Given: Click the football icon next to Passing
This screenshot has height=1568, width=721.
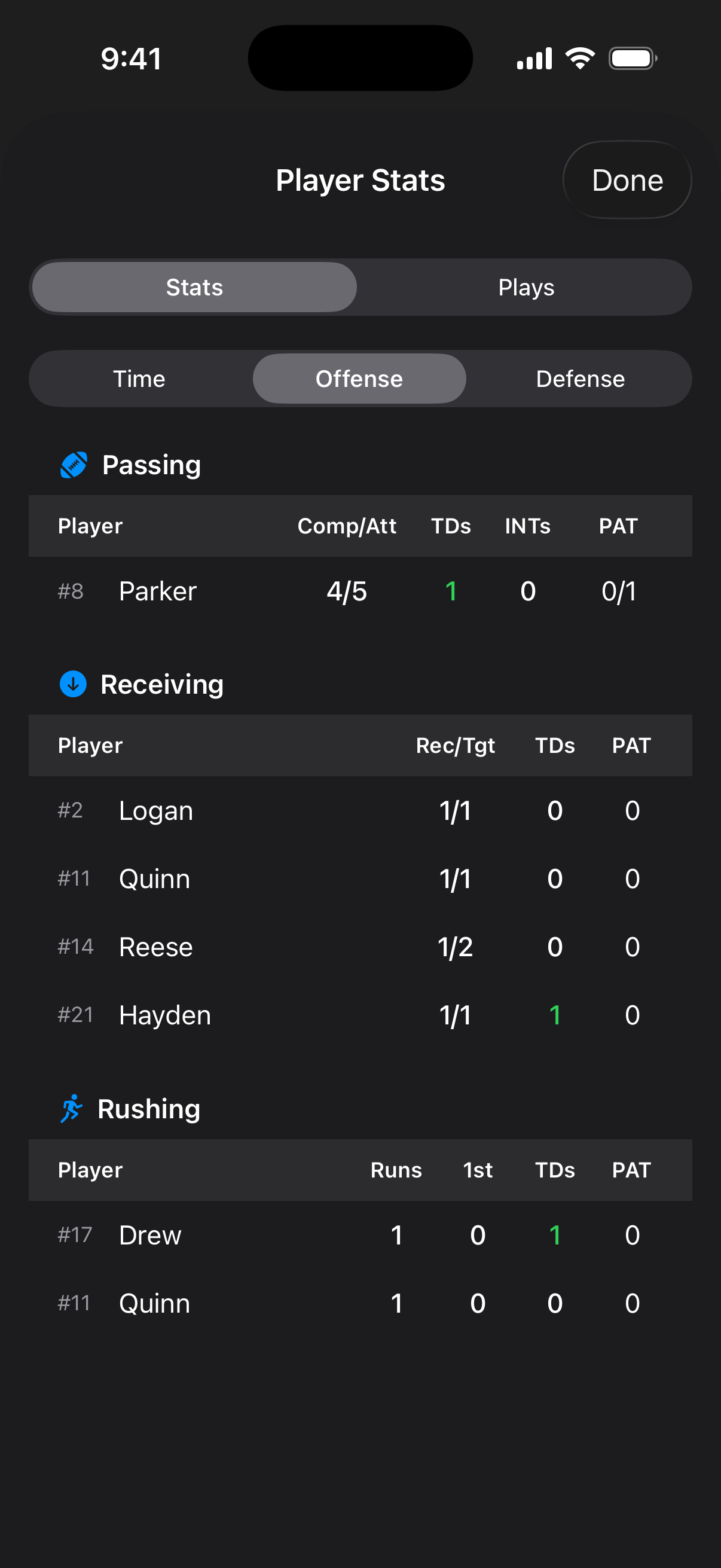Looking at the screenshot, I should [74, 464].
